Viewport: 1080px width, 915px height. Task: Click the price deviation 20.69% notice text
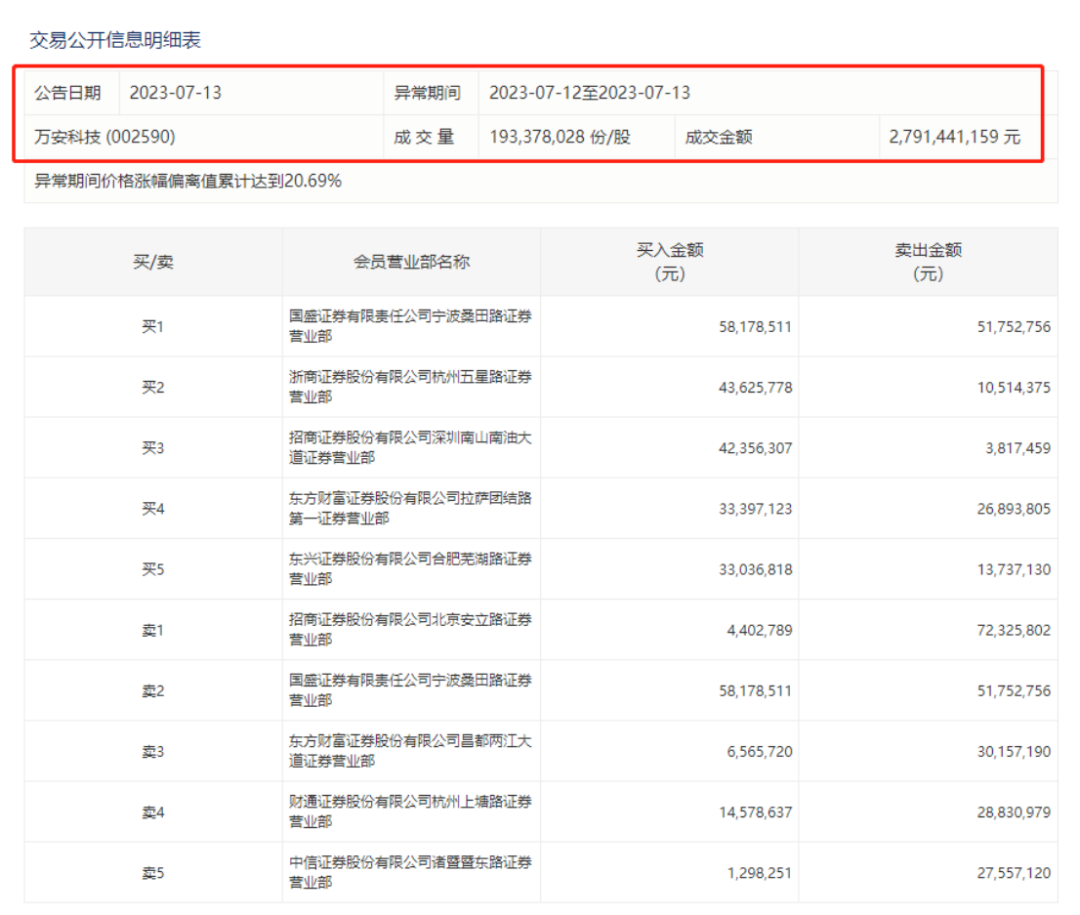[x=188, y=181]
